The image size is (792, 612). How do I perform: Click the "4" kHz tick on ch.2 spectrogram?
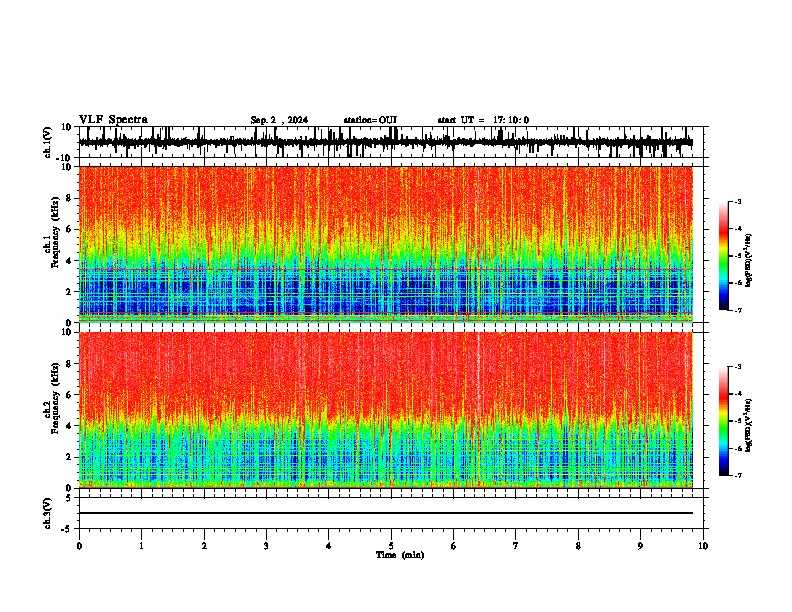point(69,426)
